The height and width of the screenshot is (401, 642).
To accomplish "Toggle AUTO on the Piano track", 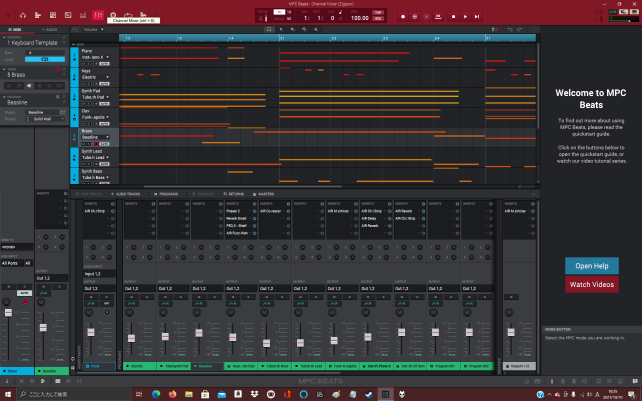I will [x=103, y=64].
